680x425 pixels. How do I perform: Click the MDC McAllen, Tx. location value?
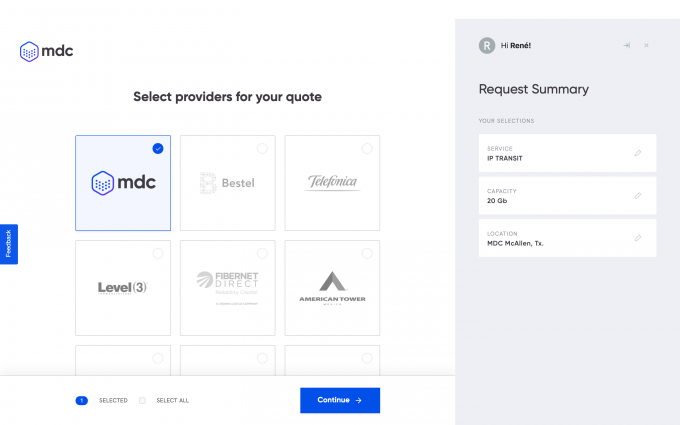(x=515, y=243)
